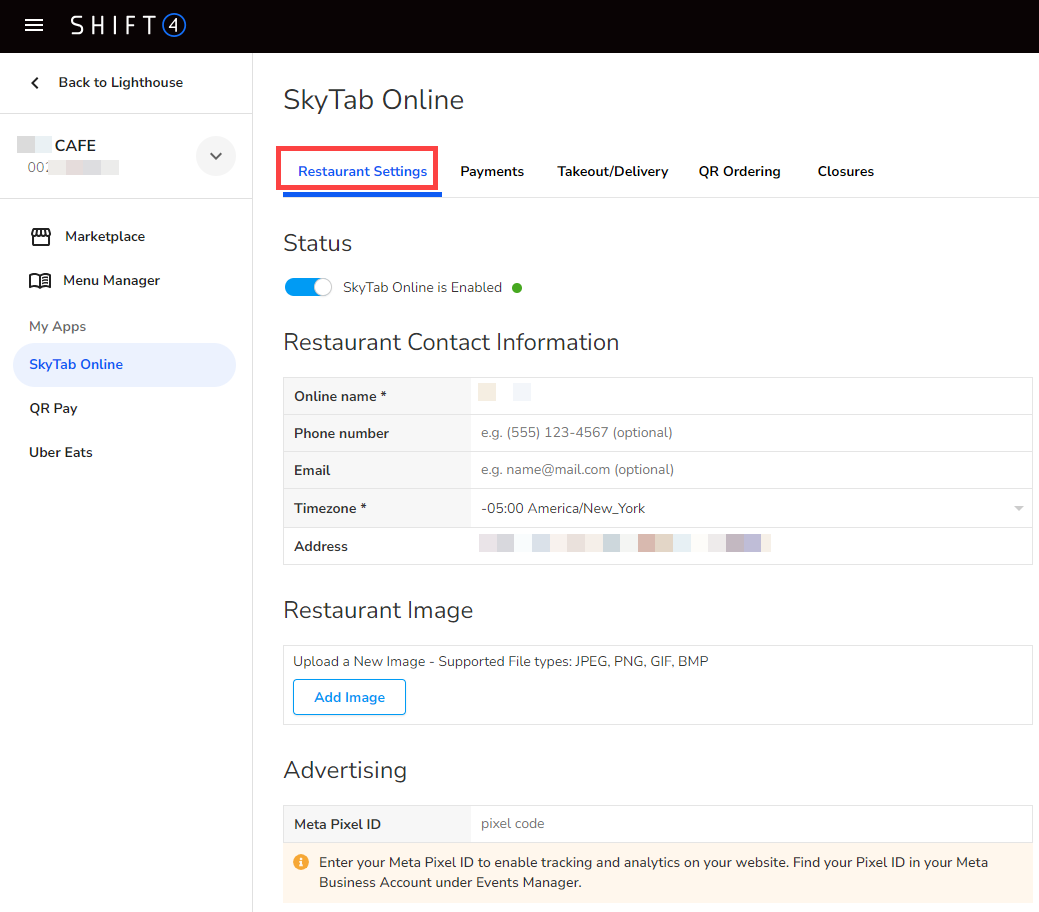This screenshot has width=1039, height=912.
Task: Open the Takeout/Delivery tab
Action: 612,172
